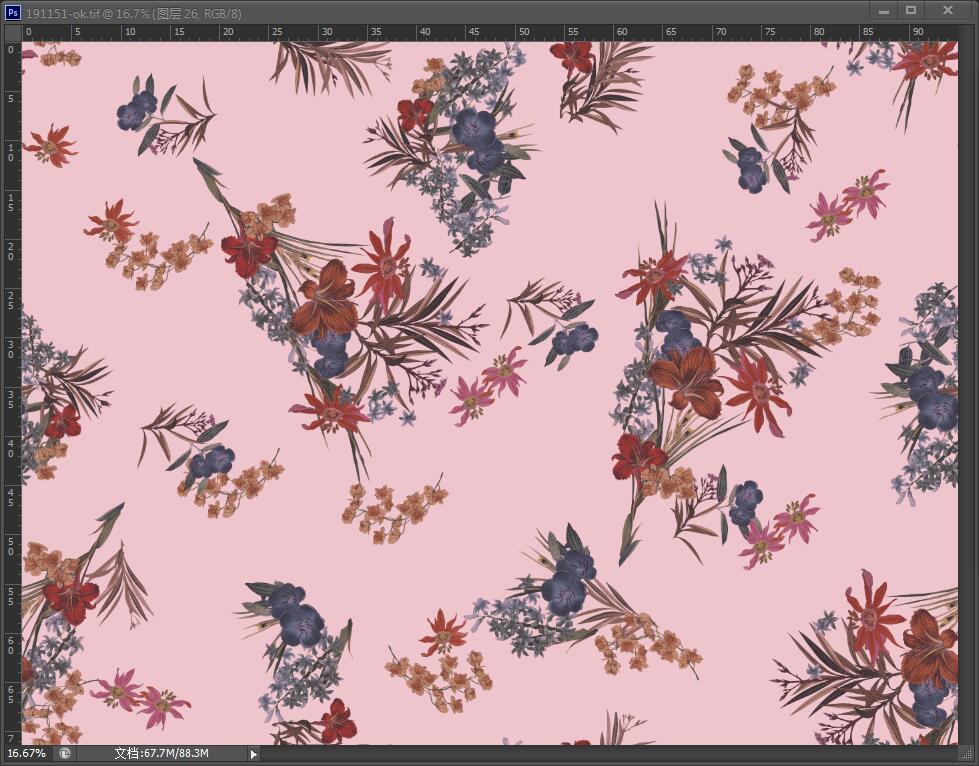Click the 65 mark on vertical ruler

[11, 694]
